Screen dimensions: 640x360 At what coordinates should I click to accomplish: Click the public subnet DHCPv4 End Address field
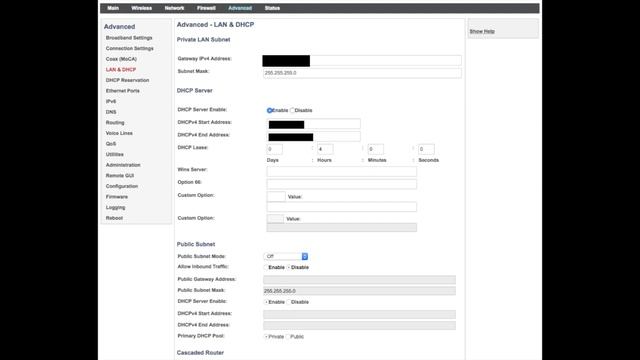click(x=359, y=326)
